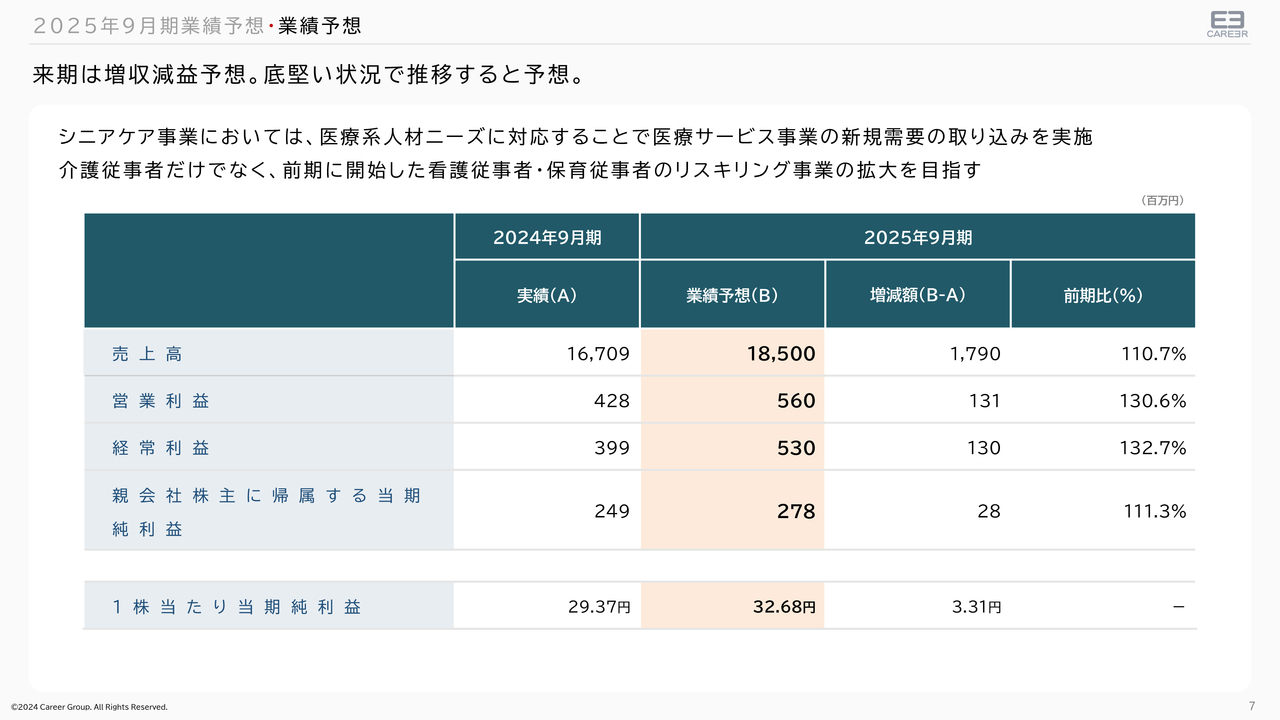Screen dimensions: 1280x720
Task: Select the 売上高 row label
Action: [x=148, y=354]
